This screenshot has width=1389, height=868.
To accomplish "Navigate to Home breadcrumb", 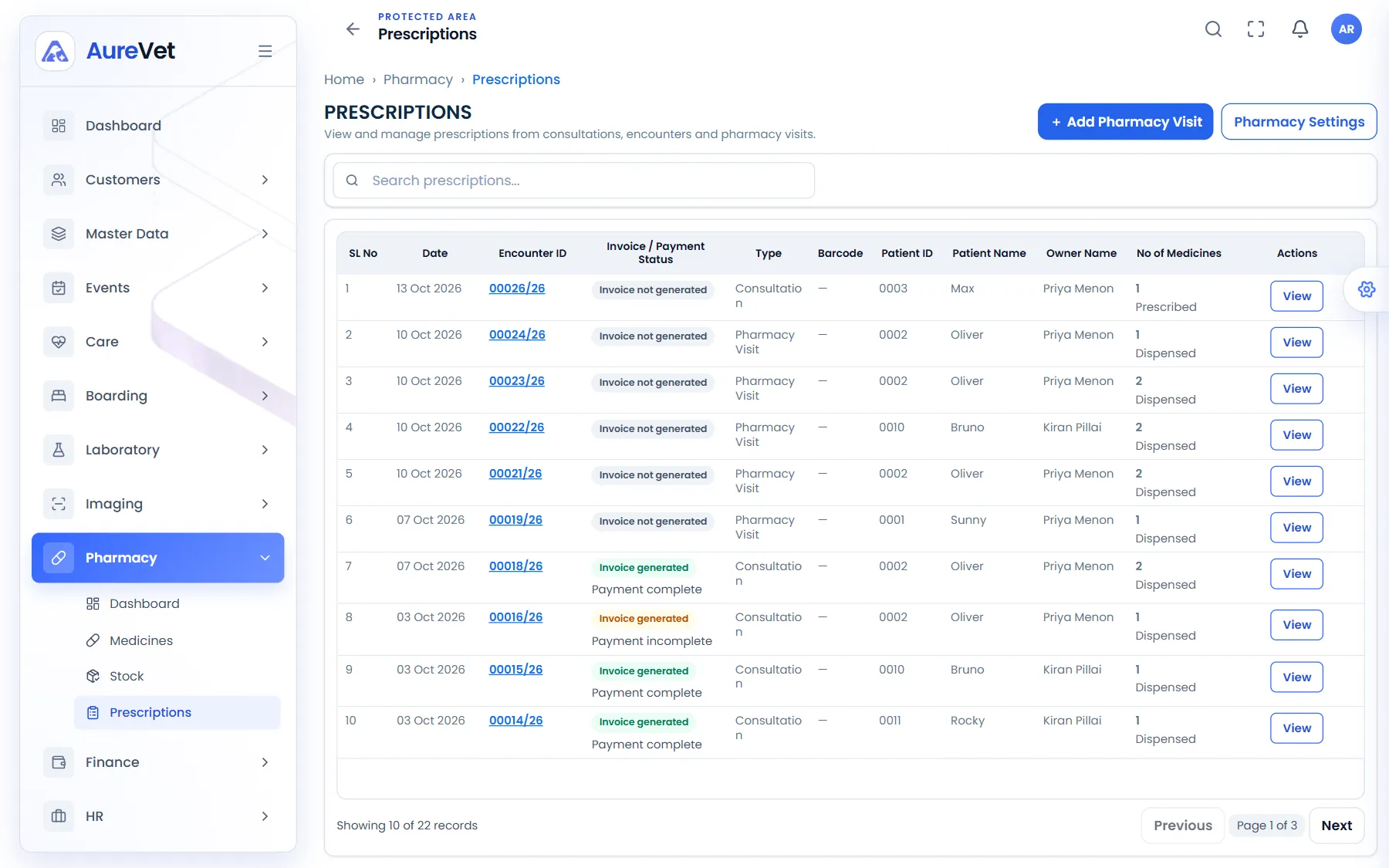I will pos(344,79).
